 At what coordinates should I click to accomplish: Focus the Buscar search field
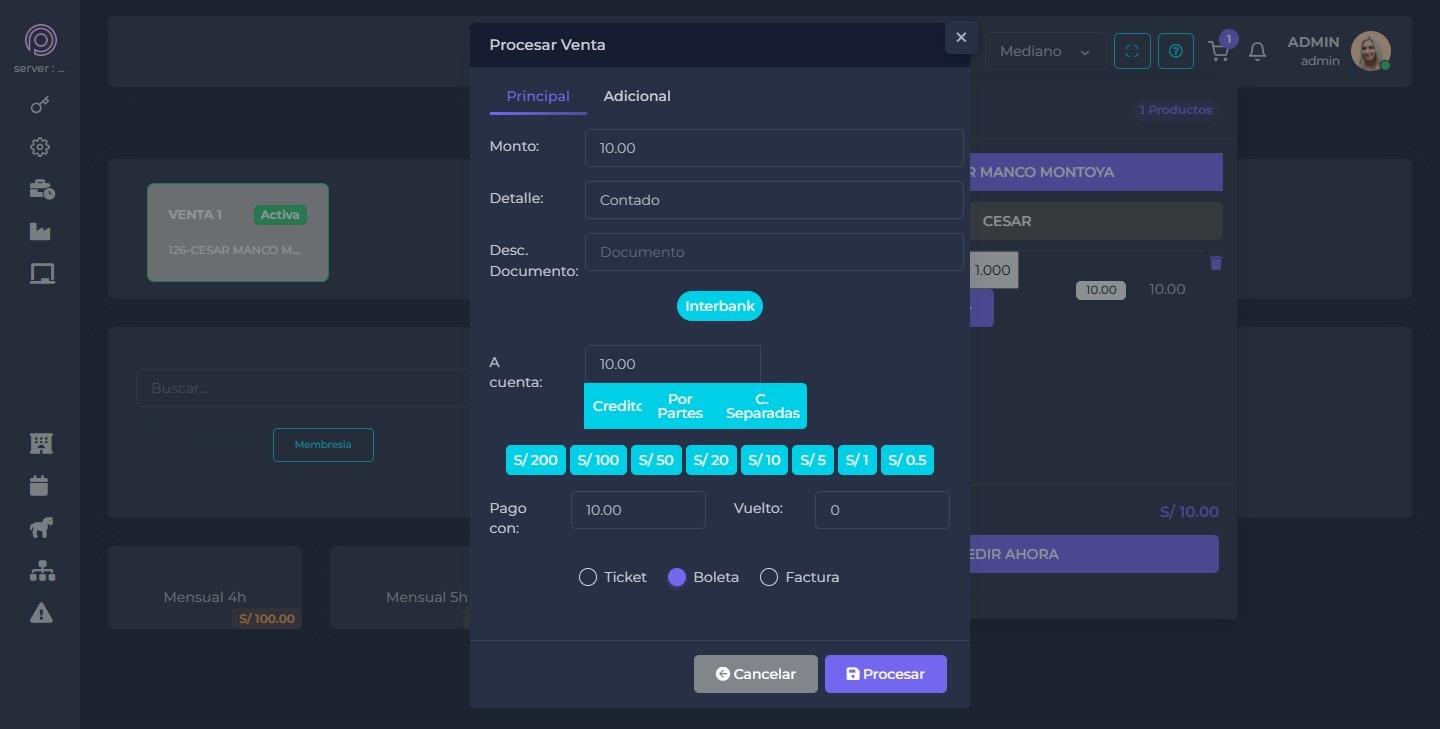click(304, 388)
